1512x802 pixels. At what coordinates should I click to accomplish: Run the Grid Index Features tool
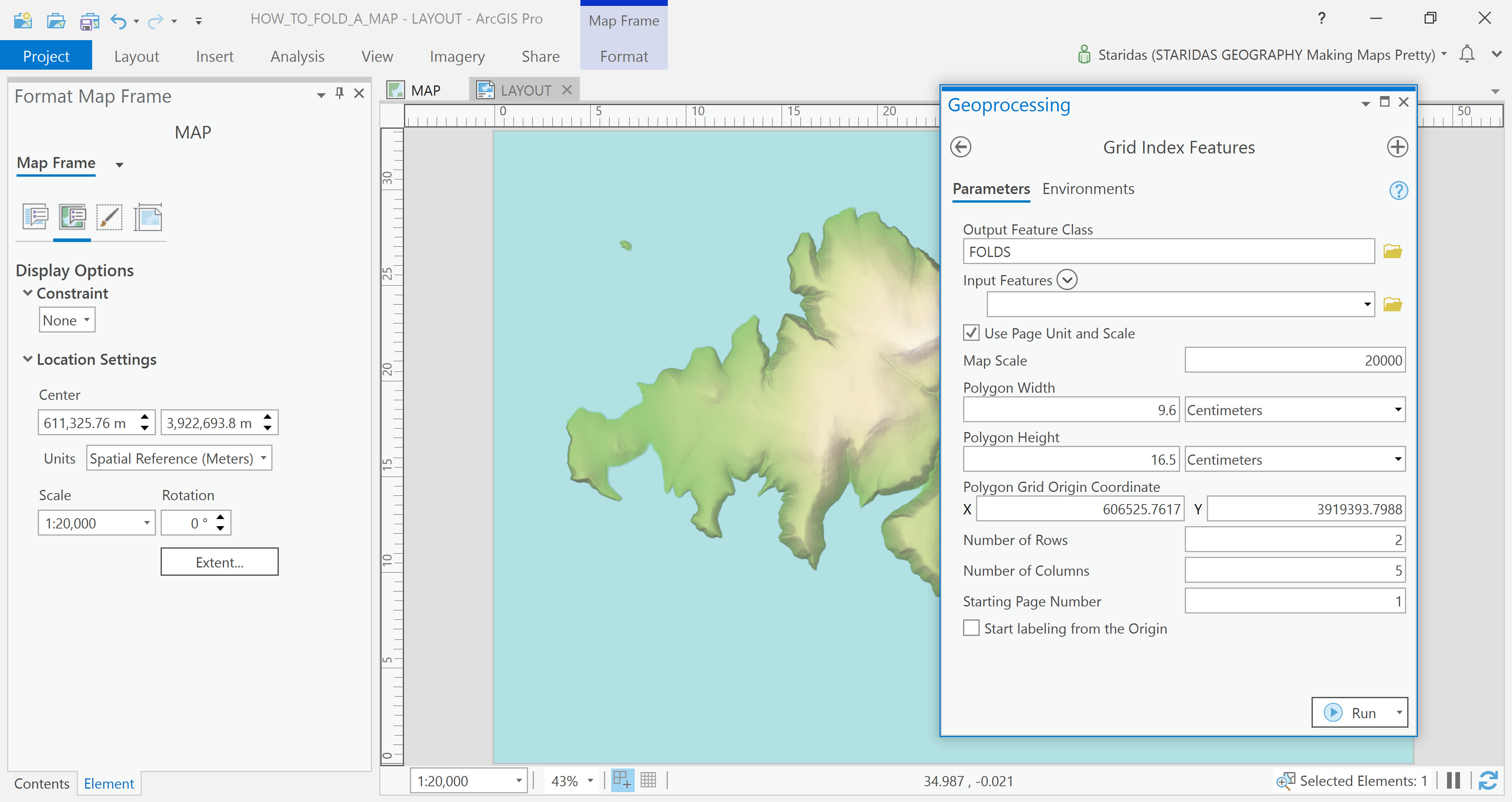[1350, 712]
